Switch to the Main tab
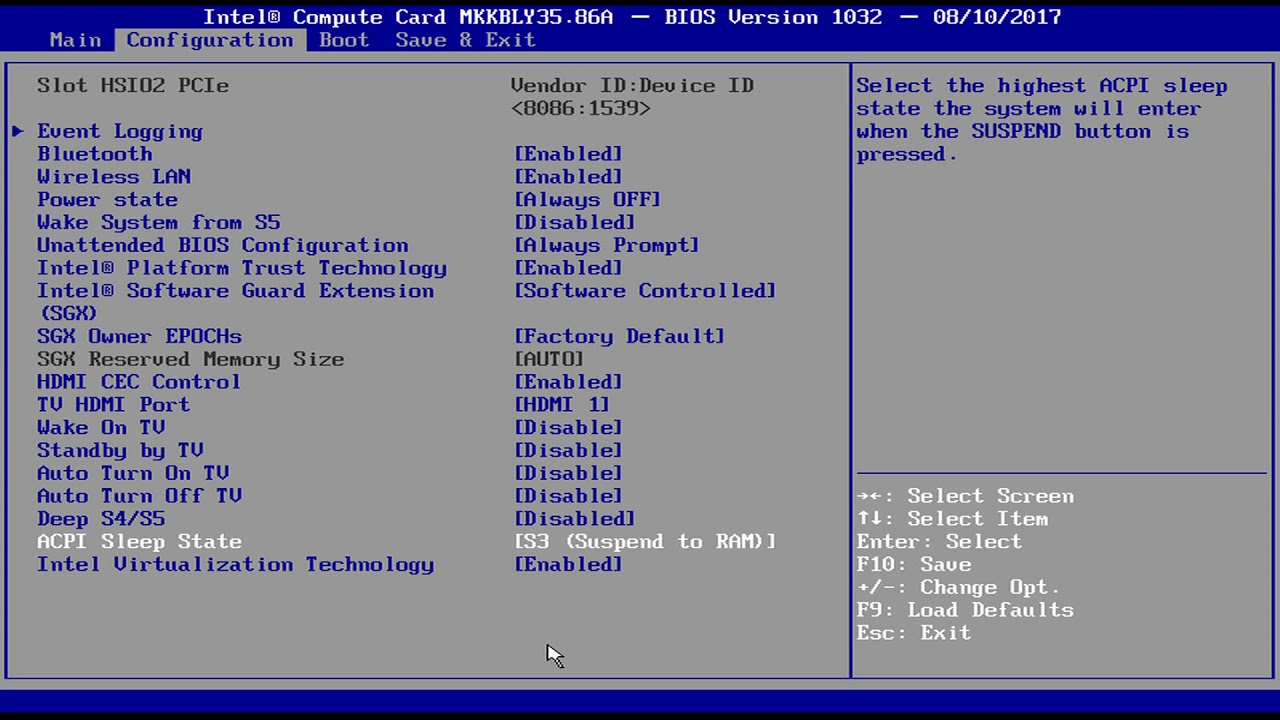Screen dimensions: 1280x720 pyautogui.click(x=75, y=40)
